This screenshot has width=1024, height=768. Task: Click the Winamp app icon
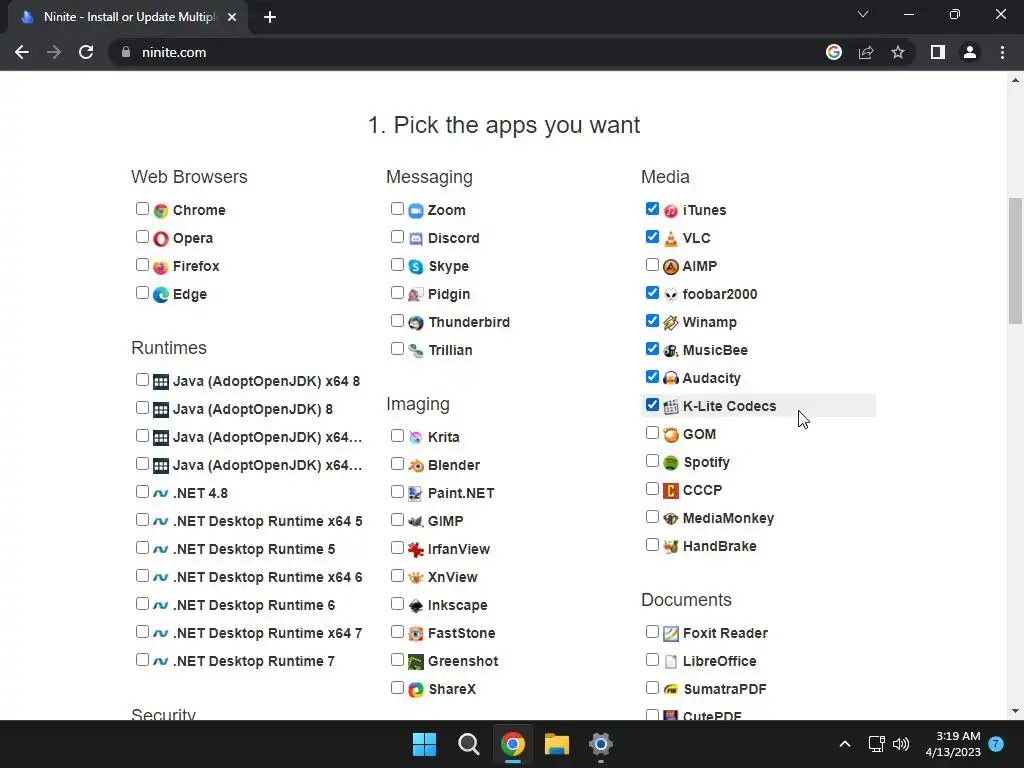click(671, 323)
